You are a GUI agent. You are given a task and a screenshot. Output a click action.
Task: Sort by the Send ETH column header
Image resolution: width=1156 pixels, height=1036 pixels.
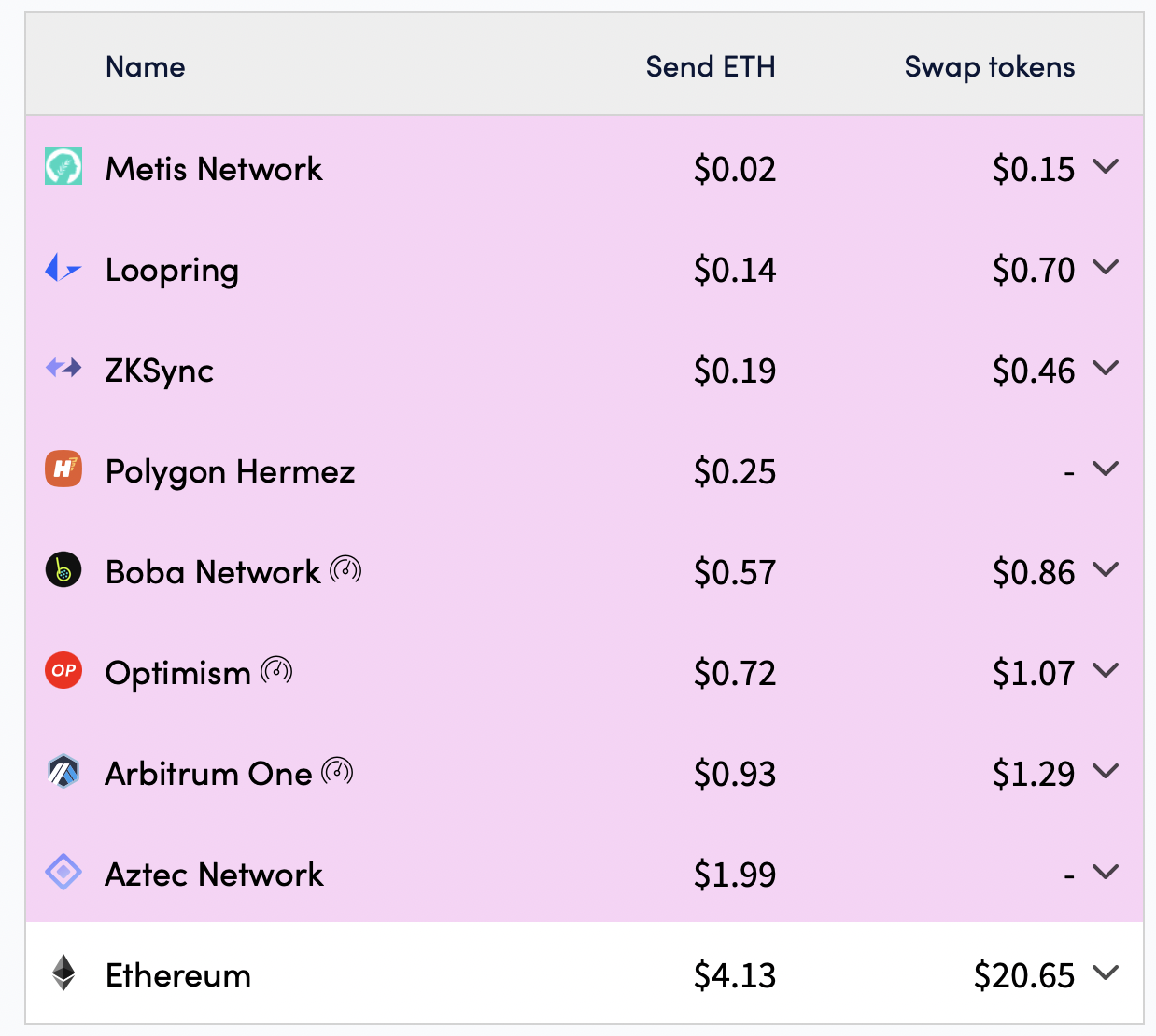711,67
